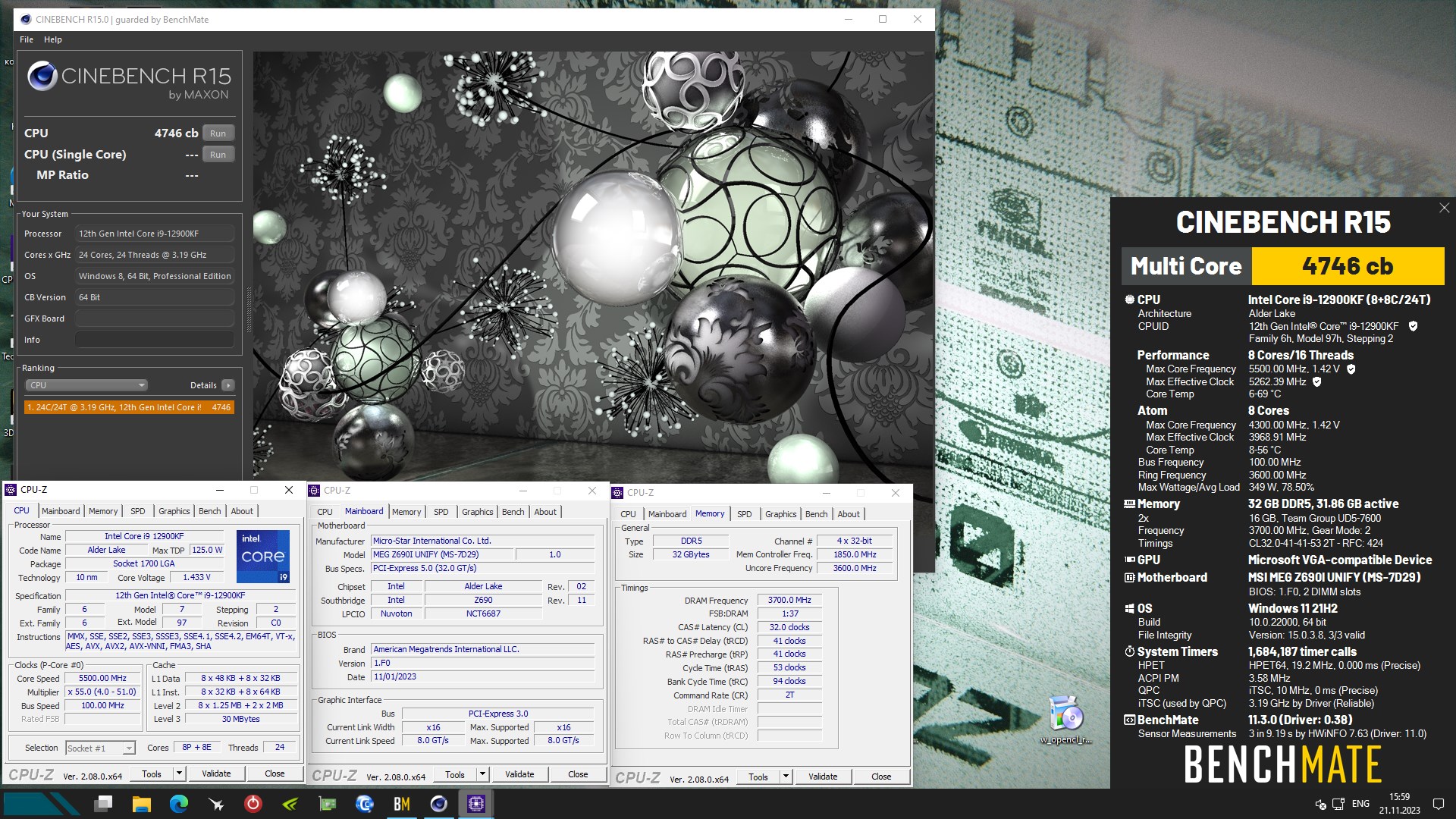1456x819 pixels.
Task: Click the DRAM Frequency 3700.0 MHz value
Action: [x=789, y=600]
